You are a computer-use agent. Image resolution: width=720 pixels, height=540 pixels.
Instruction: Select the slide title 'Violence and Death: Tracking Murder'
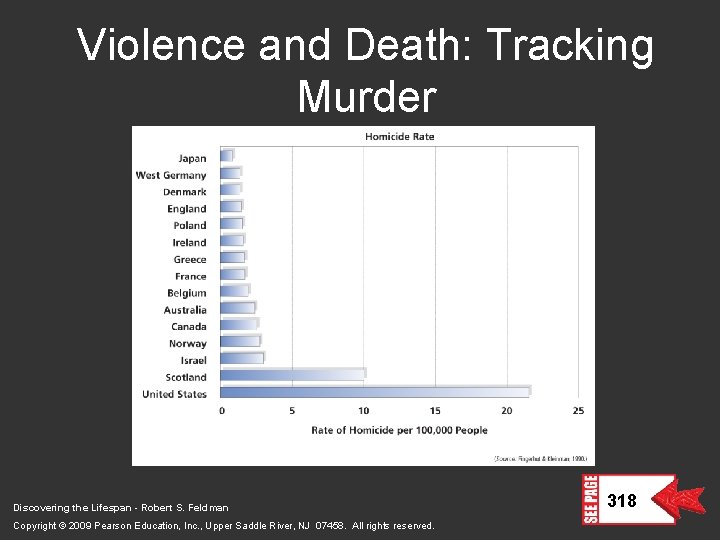[366, 69]
